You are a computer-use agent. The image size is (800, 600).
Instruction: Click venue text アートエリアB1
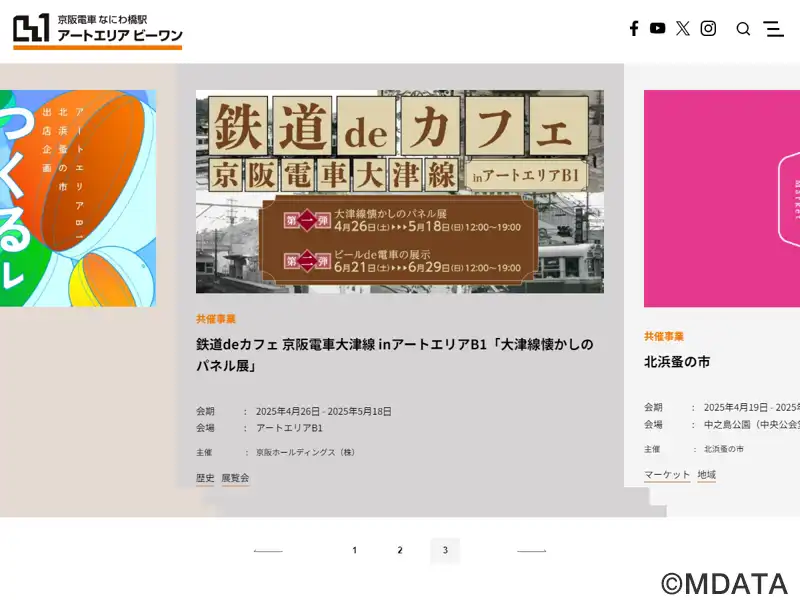coord(289,429)
